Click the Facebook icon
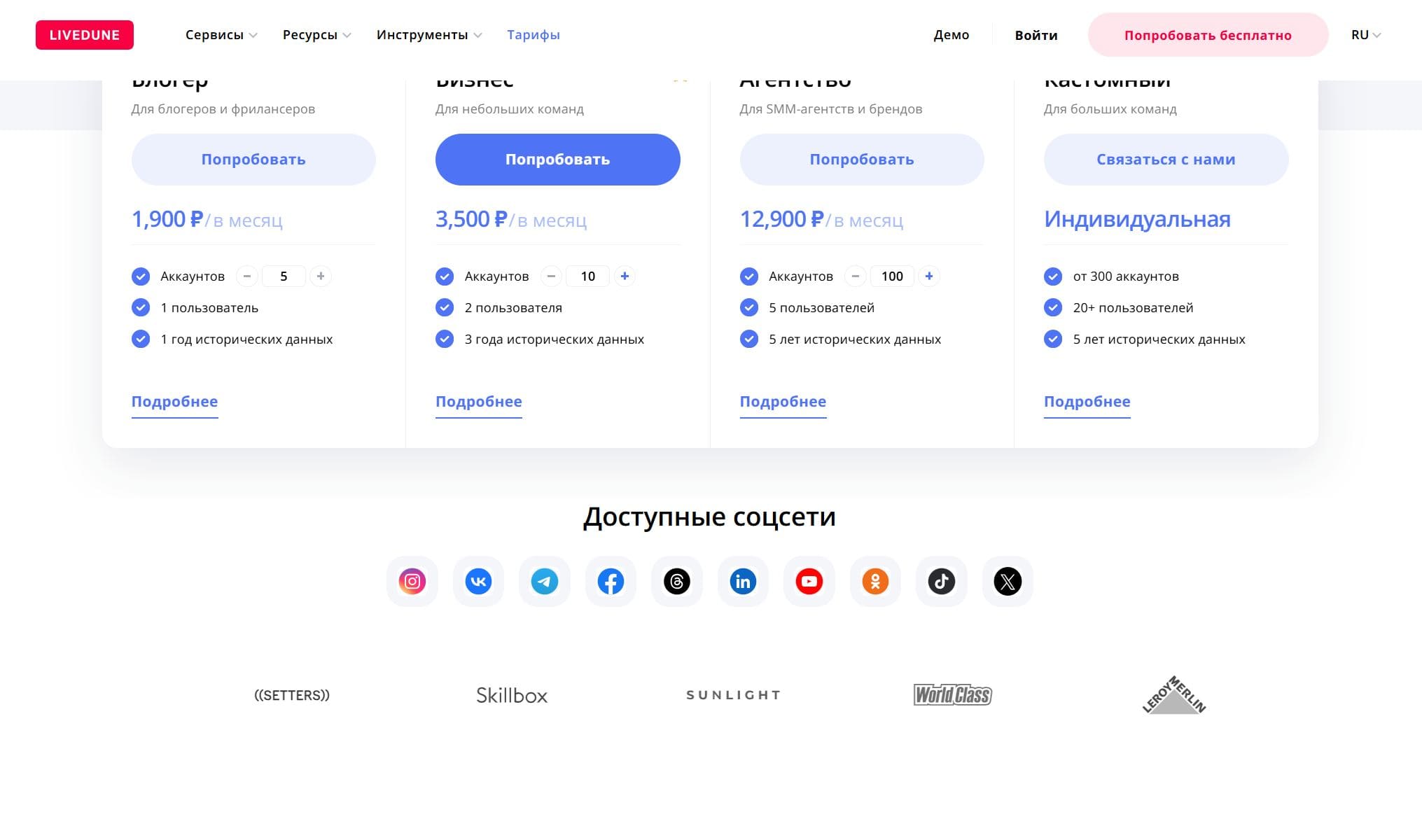 pyautogui.click(x=611, y=582)
